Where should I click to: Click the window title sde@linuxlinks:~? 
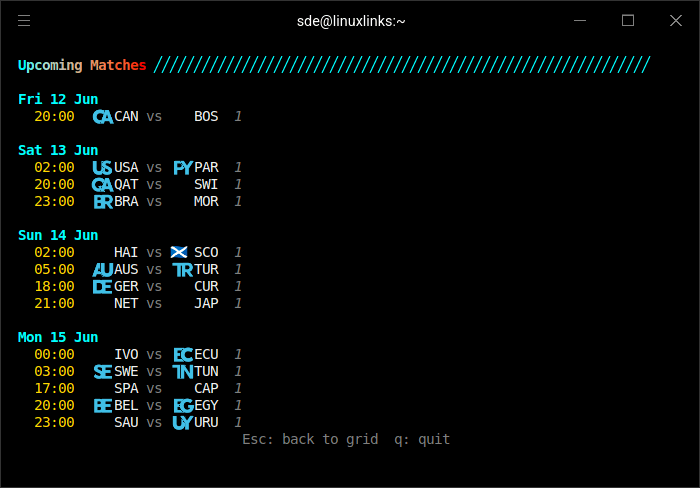(351, 21)
